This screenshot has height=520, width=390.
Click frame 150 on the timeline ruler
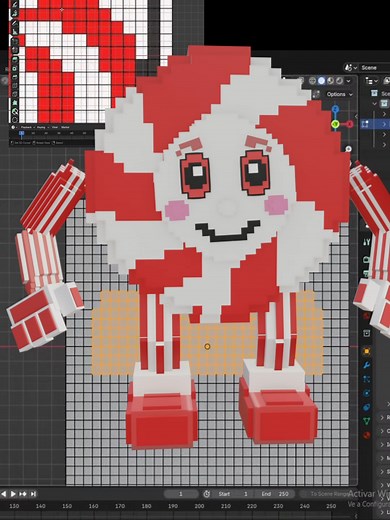67,506
